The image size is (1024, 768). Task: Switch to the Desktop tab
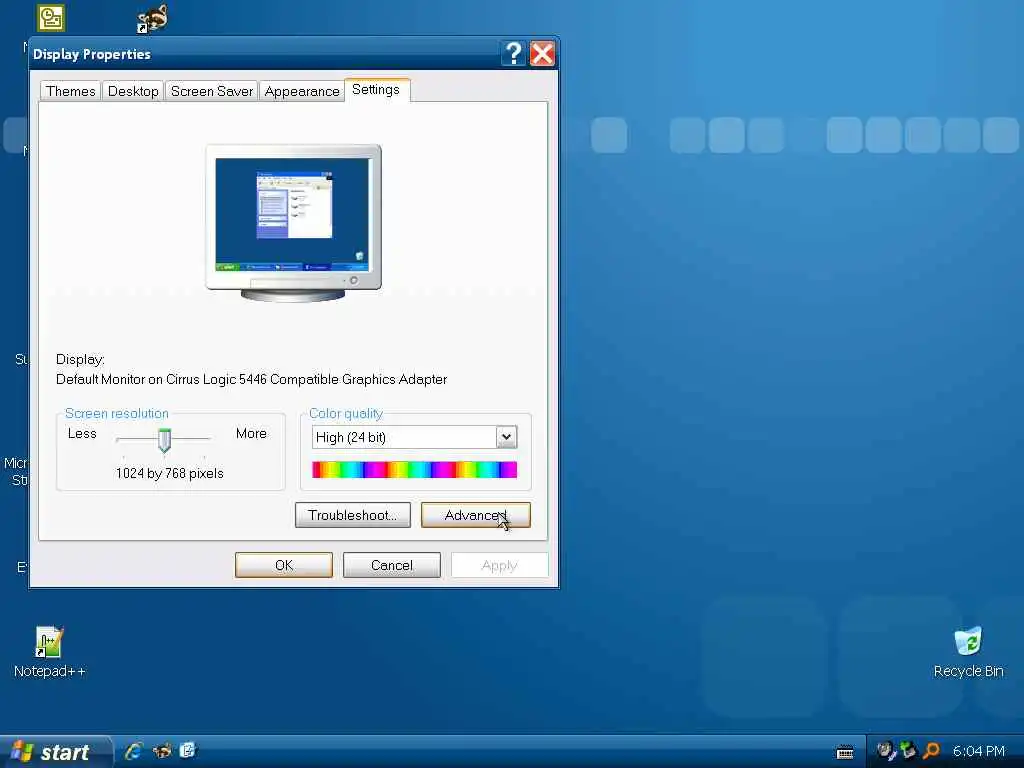coord(133,91)
